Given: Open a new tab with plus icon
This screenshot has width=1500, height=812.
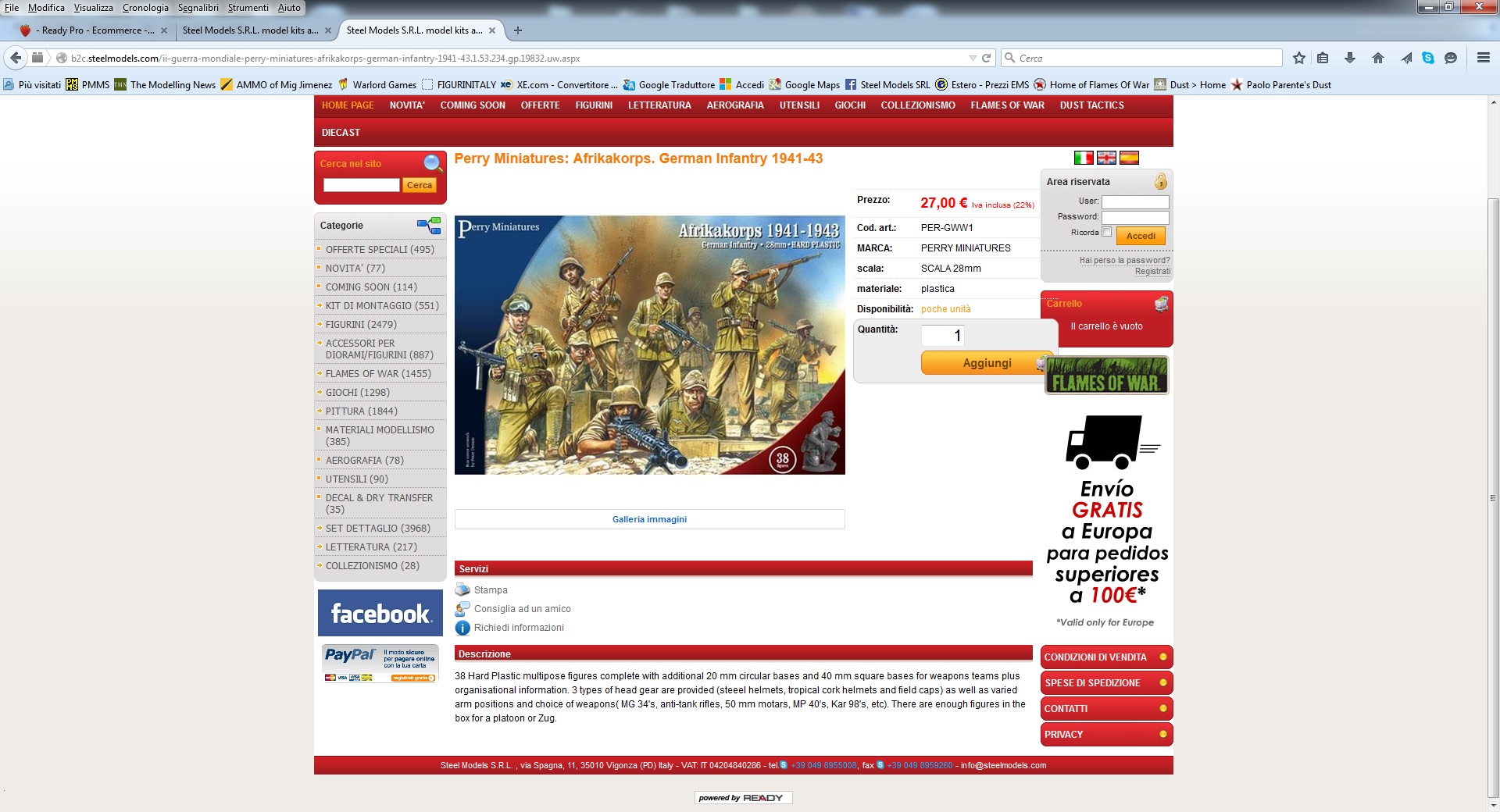Looking at the screenshot, I should tap(517, 30).
